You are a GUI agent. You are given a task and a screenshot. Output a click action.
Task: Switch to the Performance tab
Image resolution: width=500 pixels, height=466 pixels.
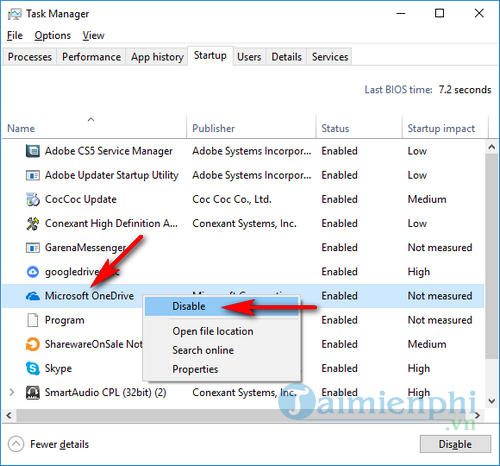pyautogui.click(x=91, y=57)
